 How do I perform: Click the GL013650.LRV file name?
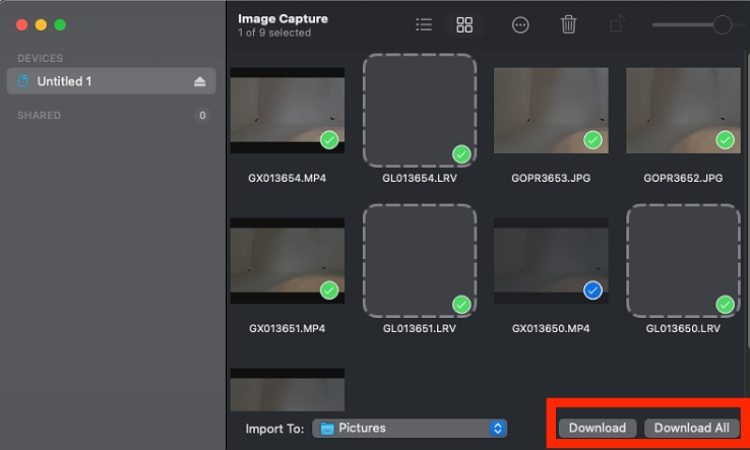click(x=683, y=329)
